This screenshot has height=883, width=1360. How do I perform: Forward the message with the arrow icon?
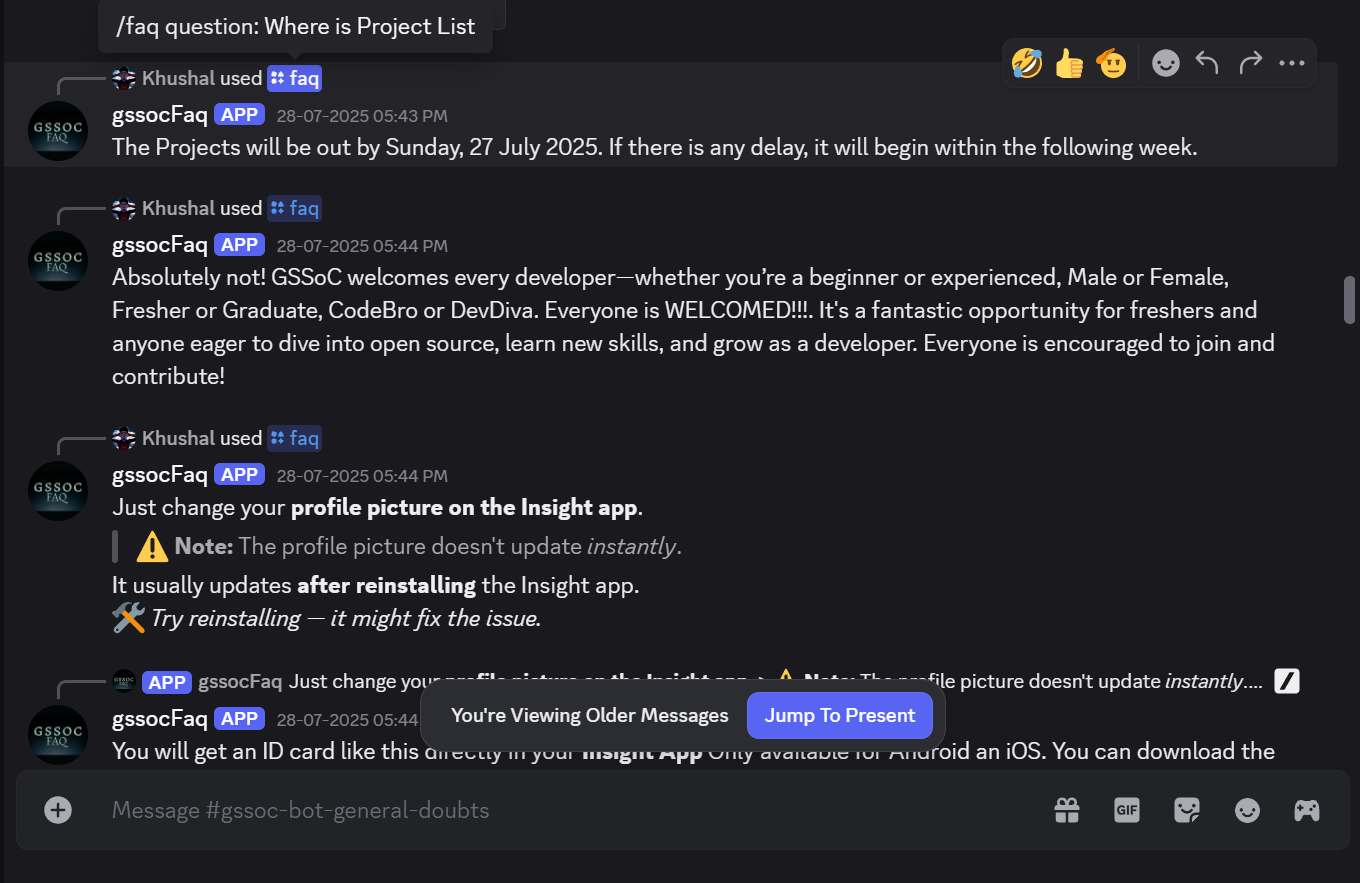coord(1250,64)
